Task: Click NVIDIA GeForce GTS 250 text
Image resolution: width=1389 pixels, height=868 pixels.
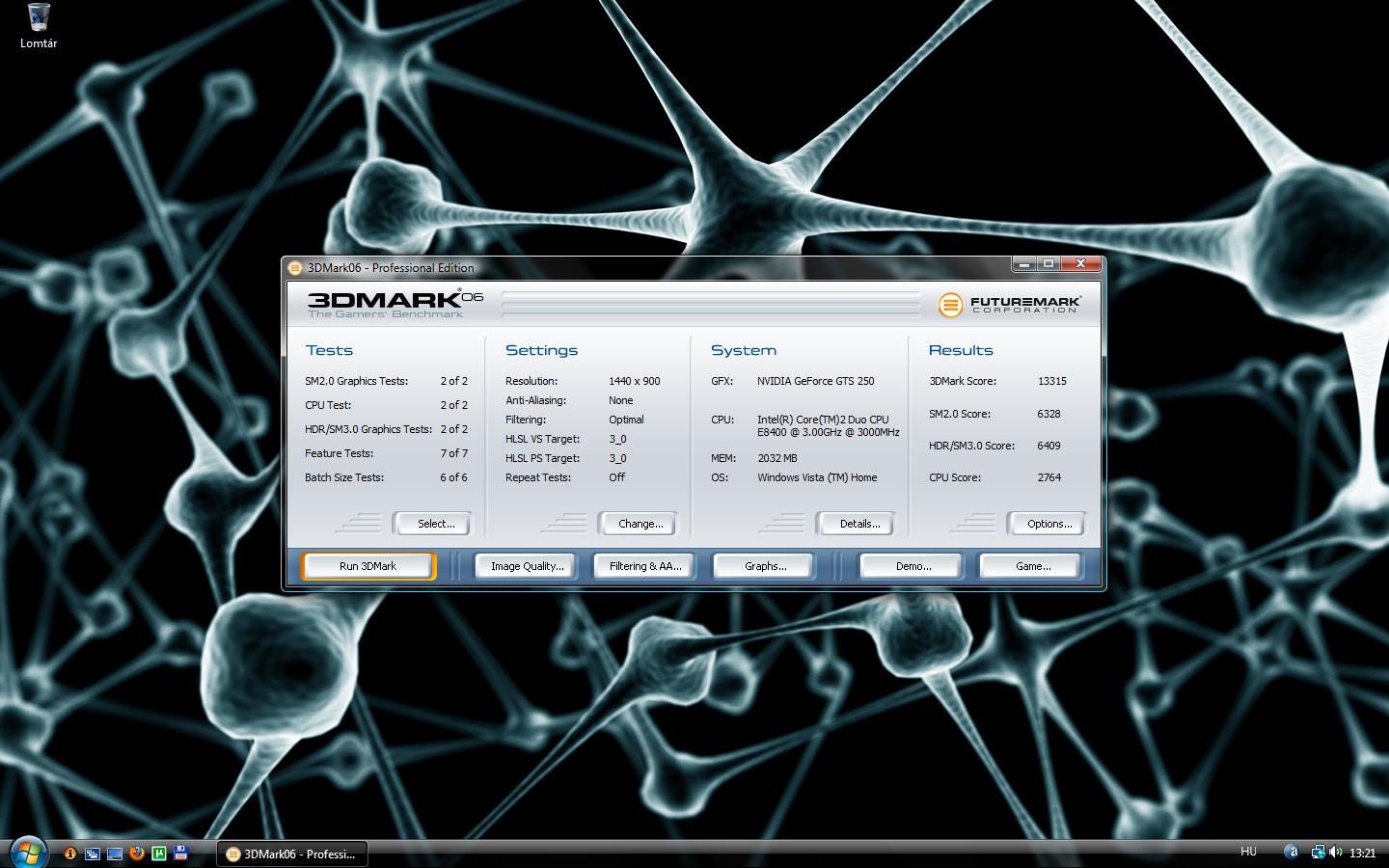Action: point(816,381)
